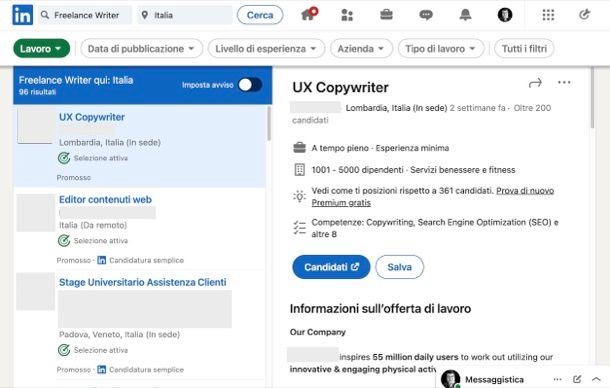
Task: Click the Messaggistica label
Action: tap(494, 379)
